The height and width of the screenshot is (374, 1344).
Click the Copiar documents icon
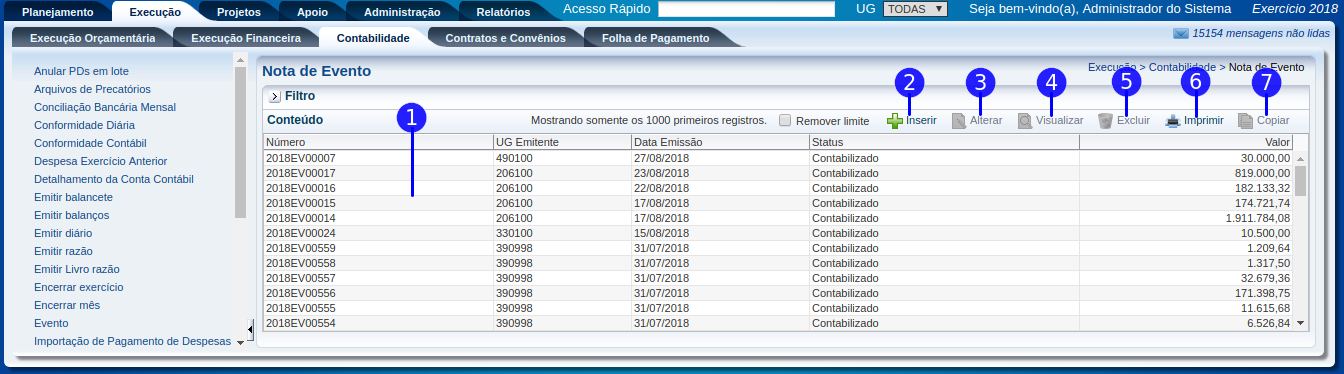[x=1245, y=121]
